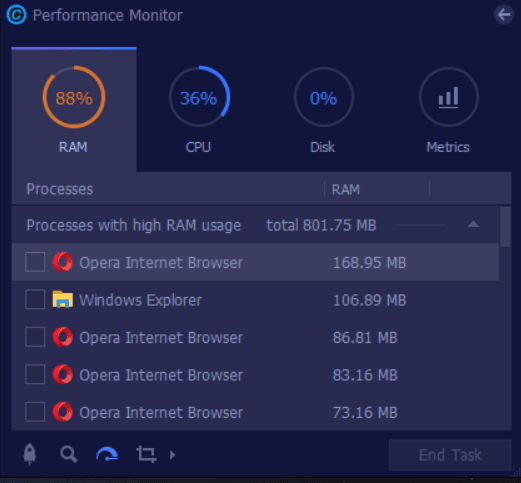The width and height of the screenshot is (521, 483).
Task: Click the Windows Explorer folder icon
Action: (x=63, y=299)
